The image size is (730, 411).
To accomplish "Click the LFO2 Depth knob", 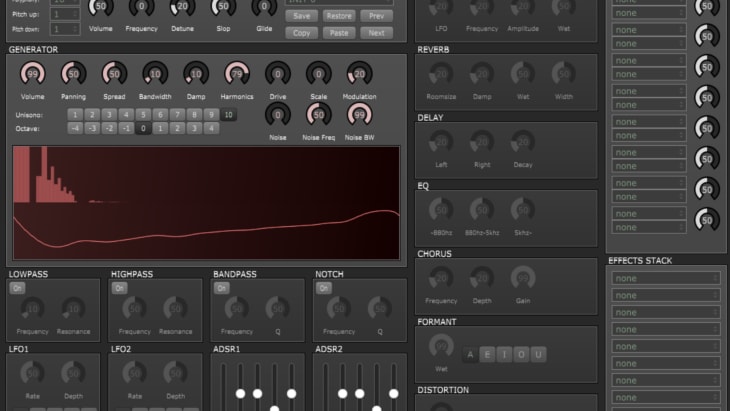I will point(176,373).
